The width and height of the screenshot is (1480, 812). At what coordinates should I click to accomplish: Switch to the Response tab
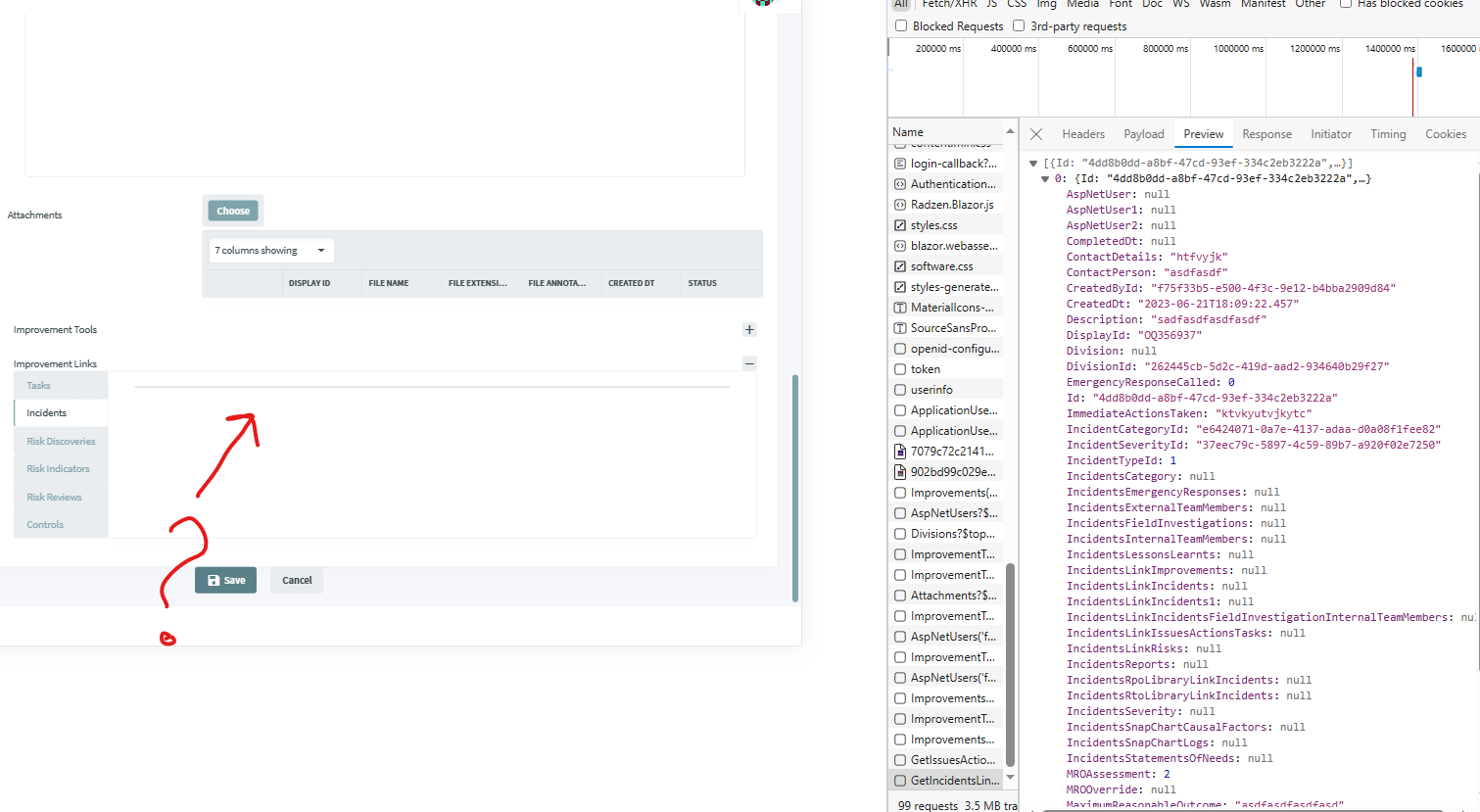click(1266, 134)
